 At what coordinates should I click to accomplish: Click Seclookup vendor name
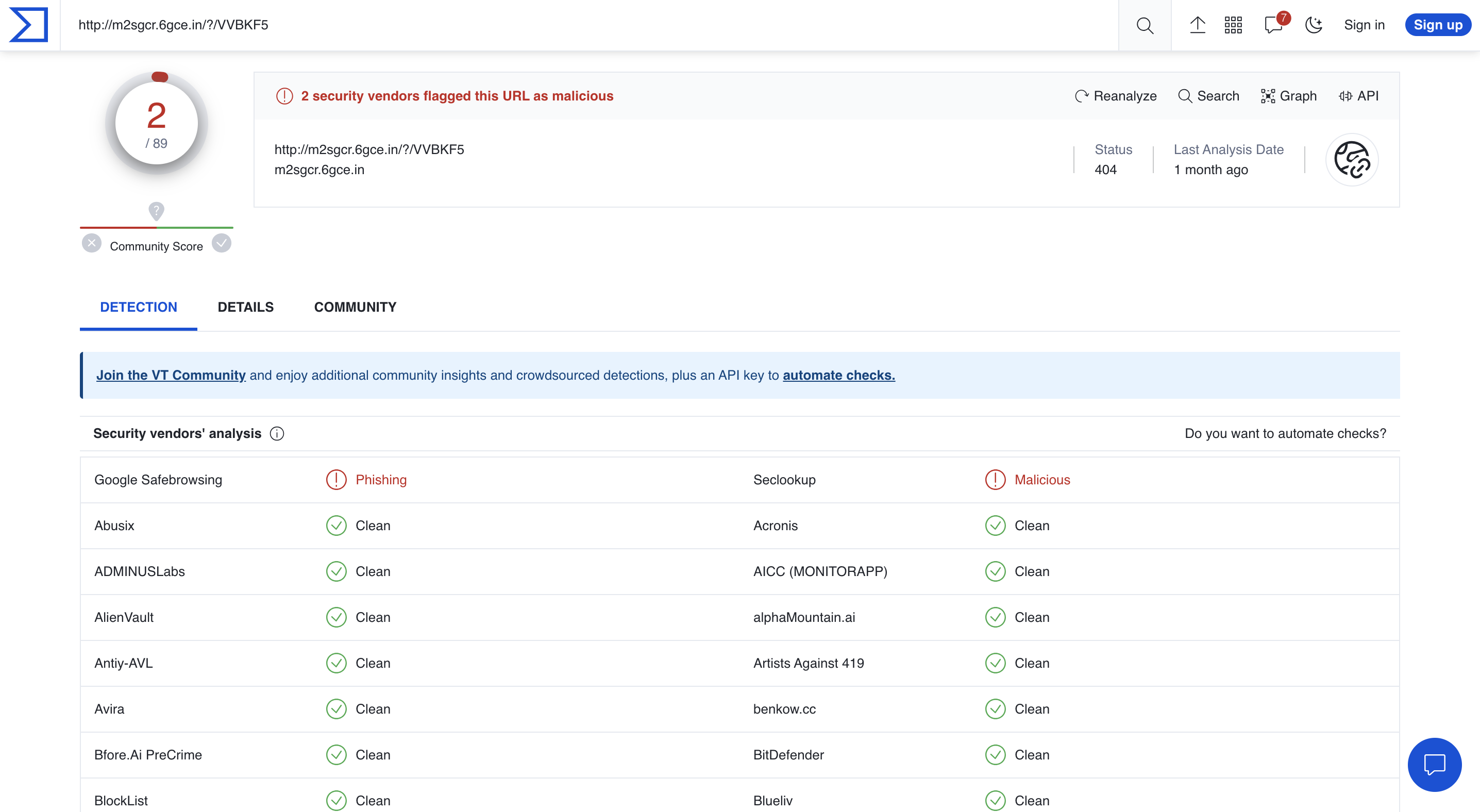[784, 480]
